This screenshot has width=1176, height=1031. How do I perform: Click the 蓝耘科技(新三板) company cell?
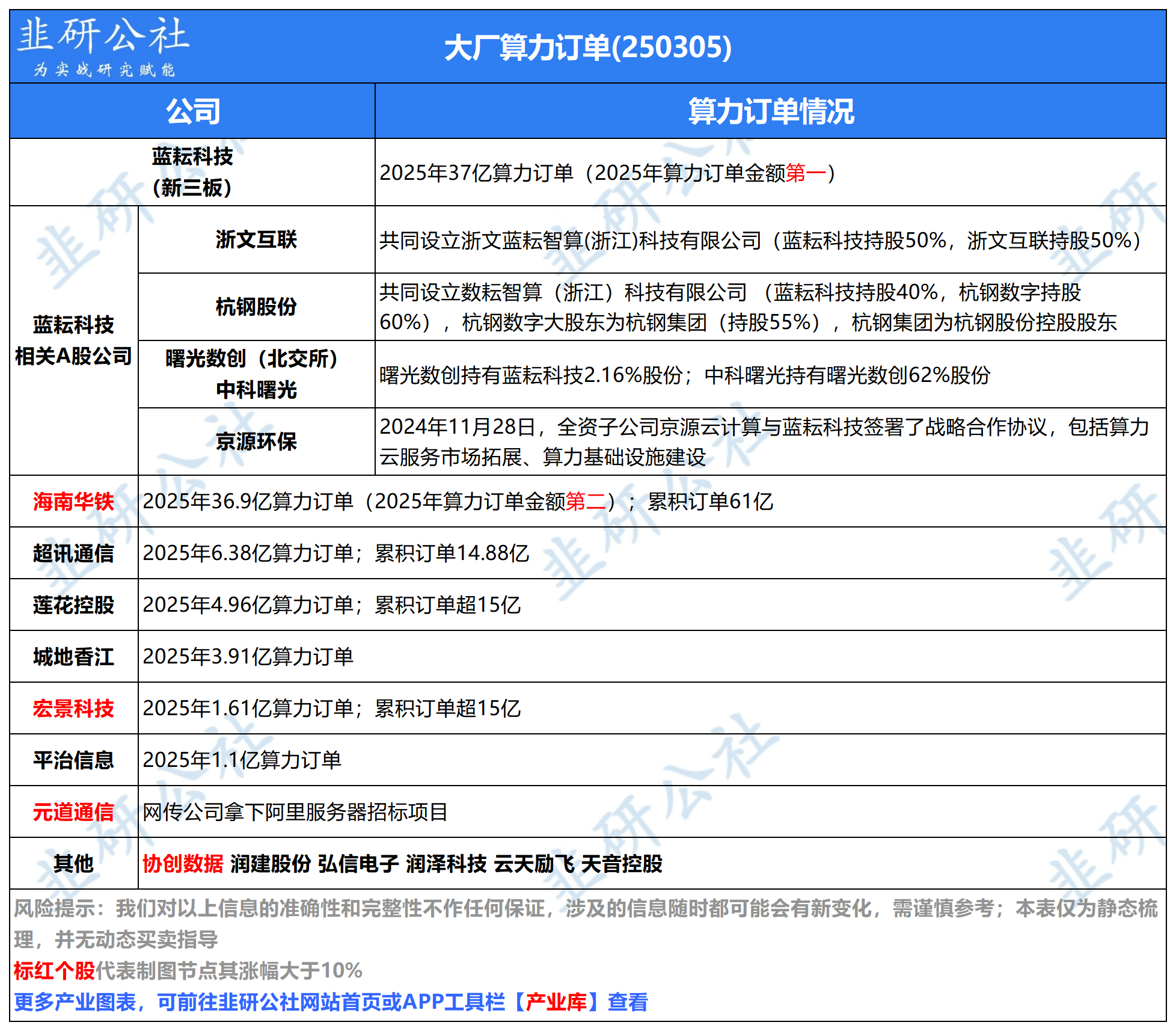192,172
